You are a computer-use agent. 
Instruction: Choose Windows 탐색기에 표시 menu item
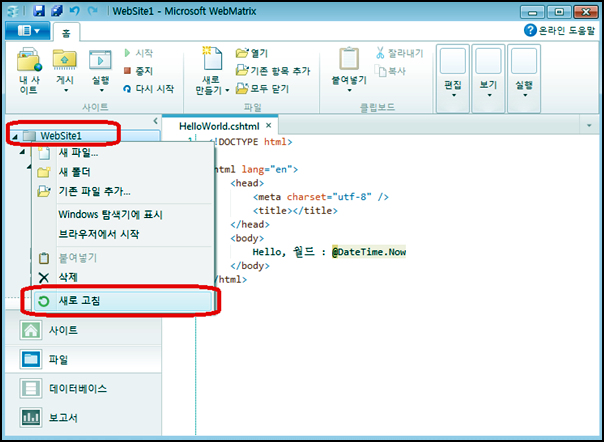click(122, 215)
